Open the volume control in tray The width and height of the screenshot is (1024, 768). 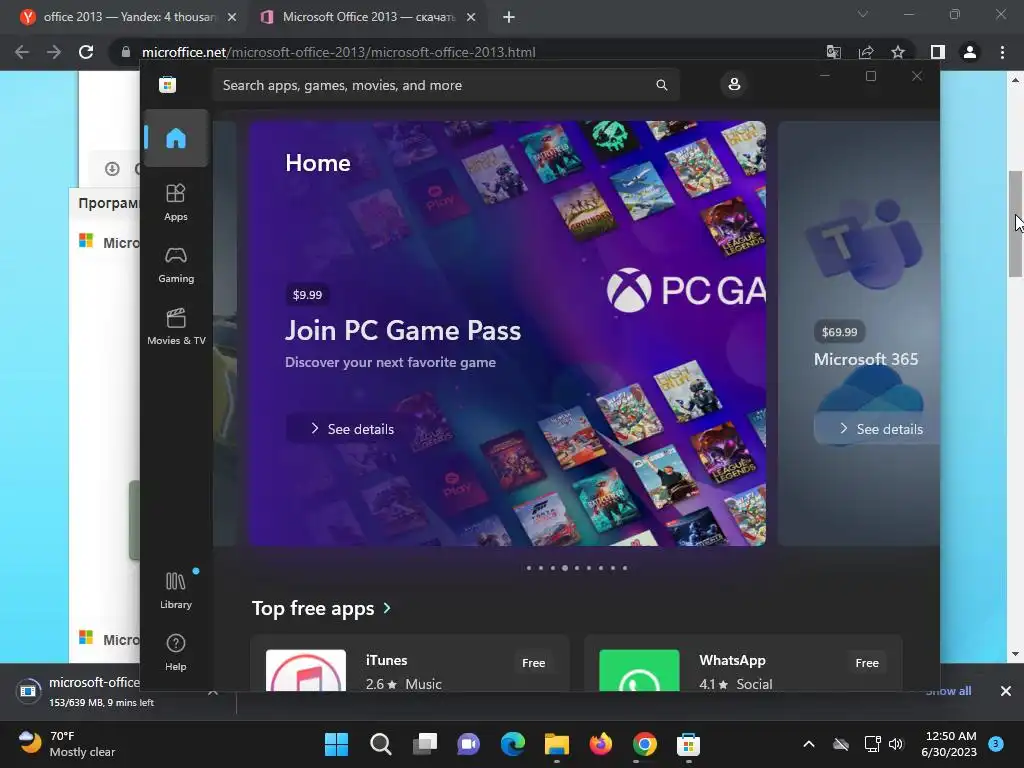pyautogui.click(x=896, y=744)
